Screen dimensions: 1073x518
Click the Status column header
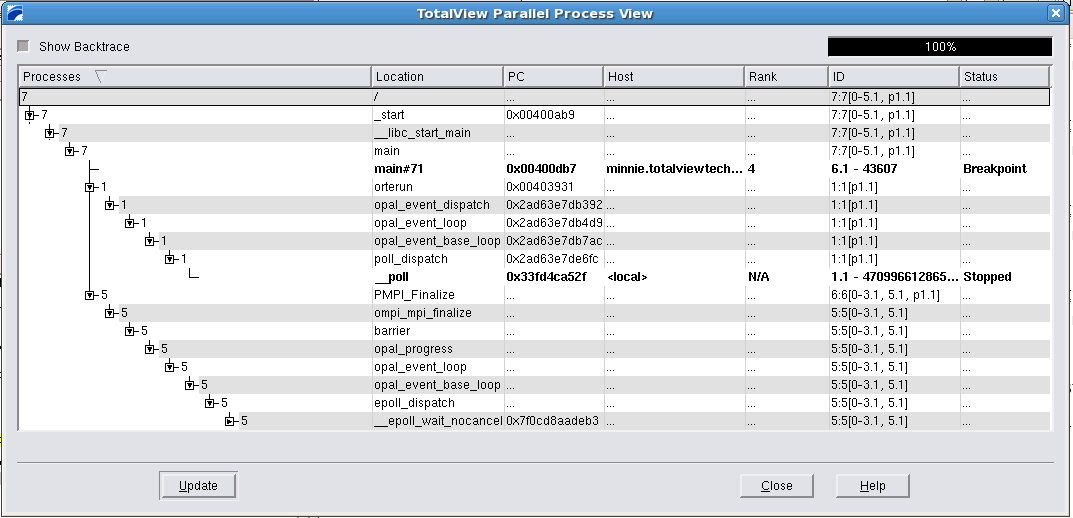[1003, 77]
